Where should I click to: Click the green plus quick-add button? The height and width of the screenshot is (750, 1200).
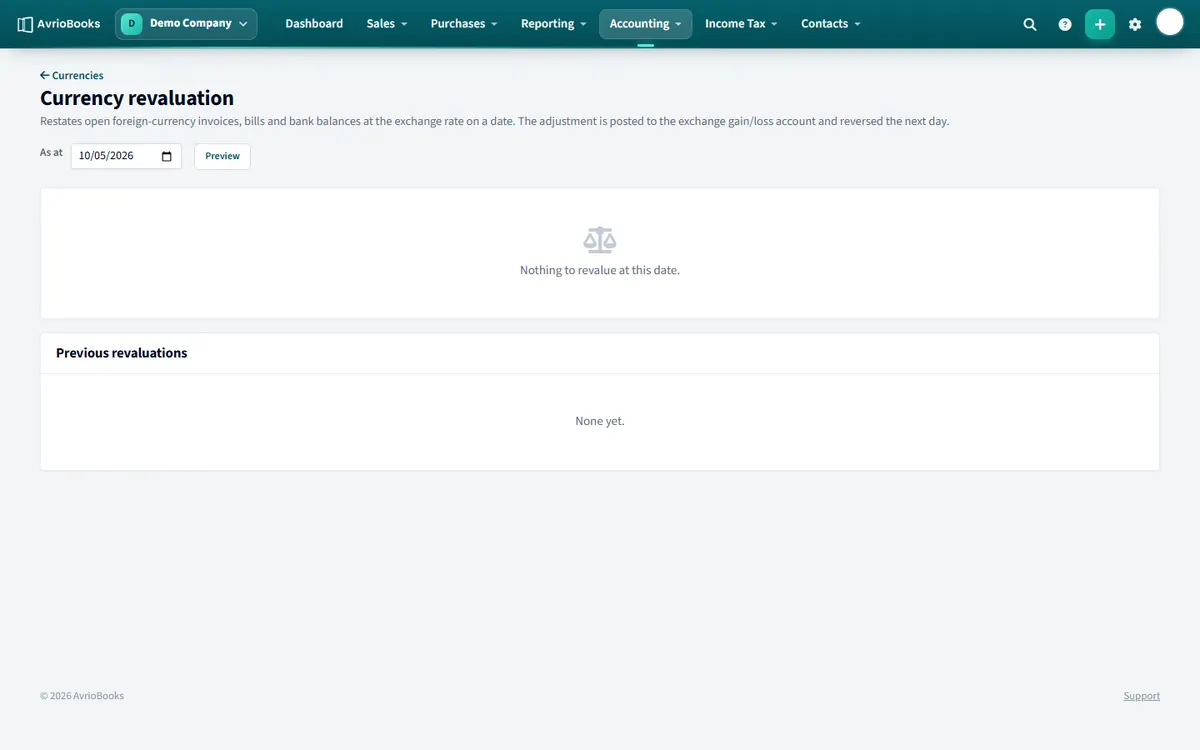[x=1100, y=24]
